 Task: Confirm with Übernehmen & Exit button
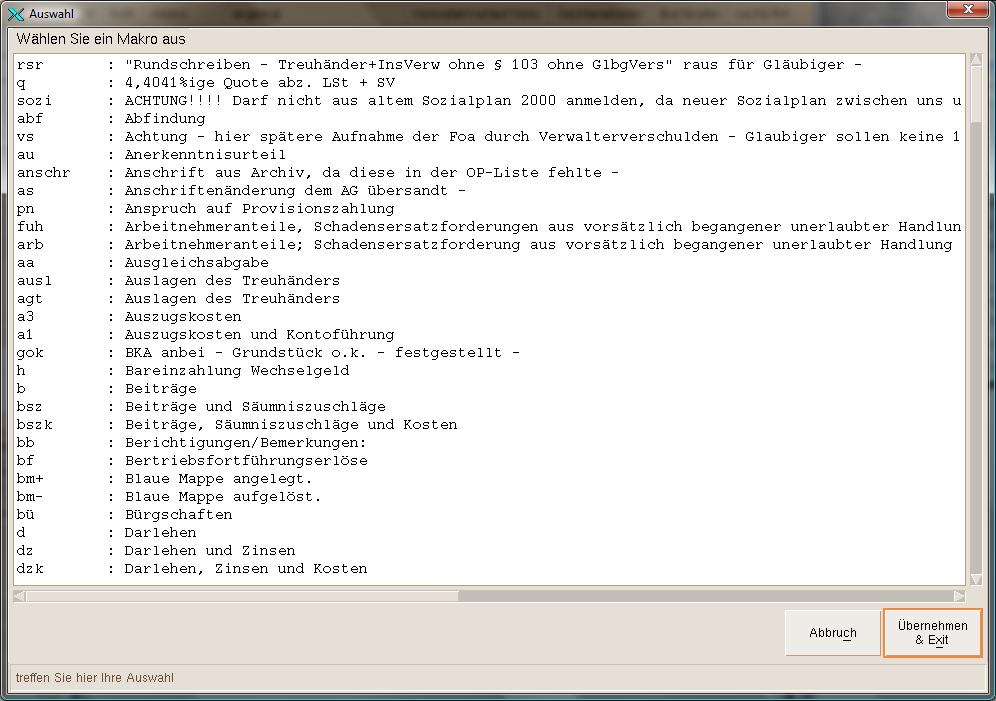932,632
